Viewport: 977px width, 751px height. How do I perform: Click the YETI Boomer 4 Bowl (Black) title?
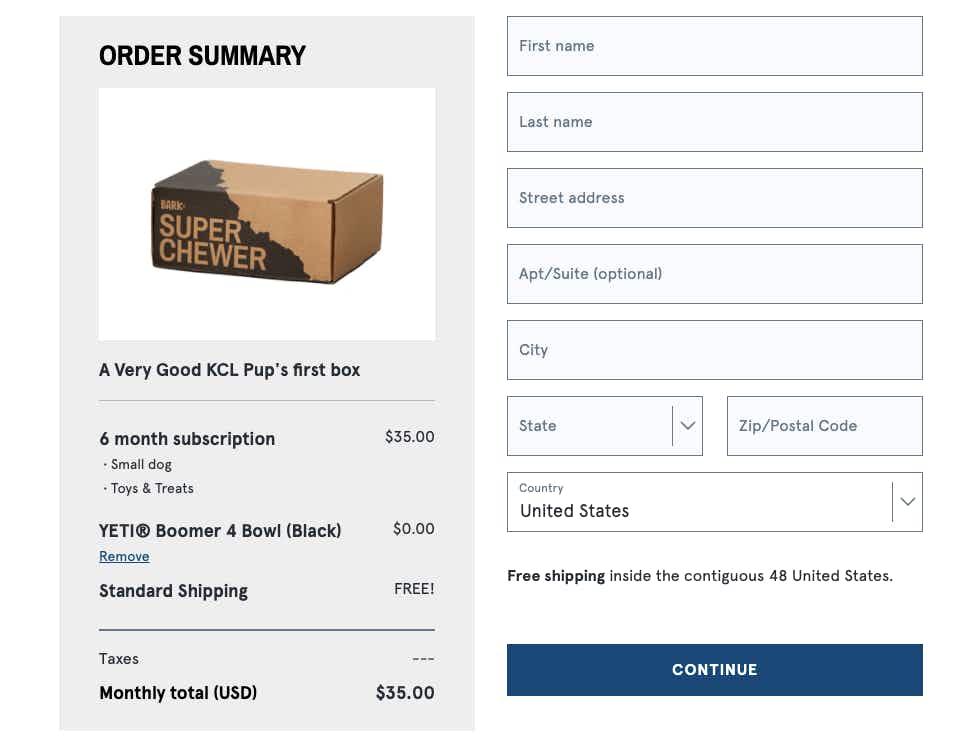220,531
